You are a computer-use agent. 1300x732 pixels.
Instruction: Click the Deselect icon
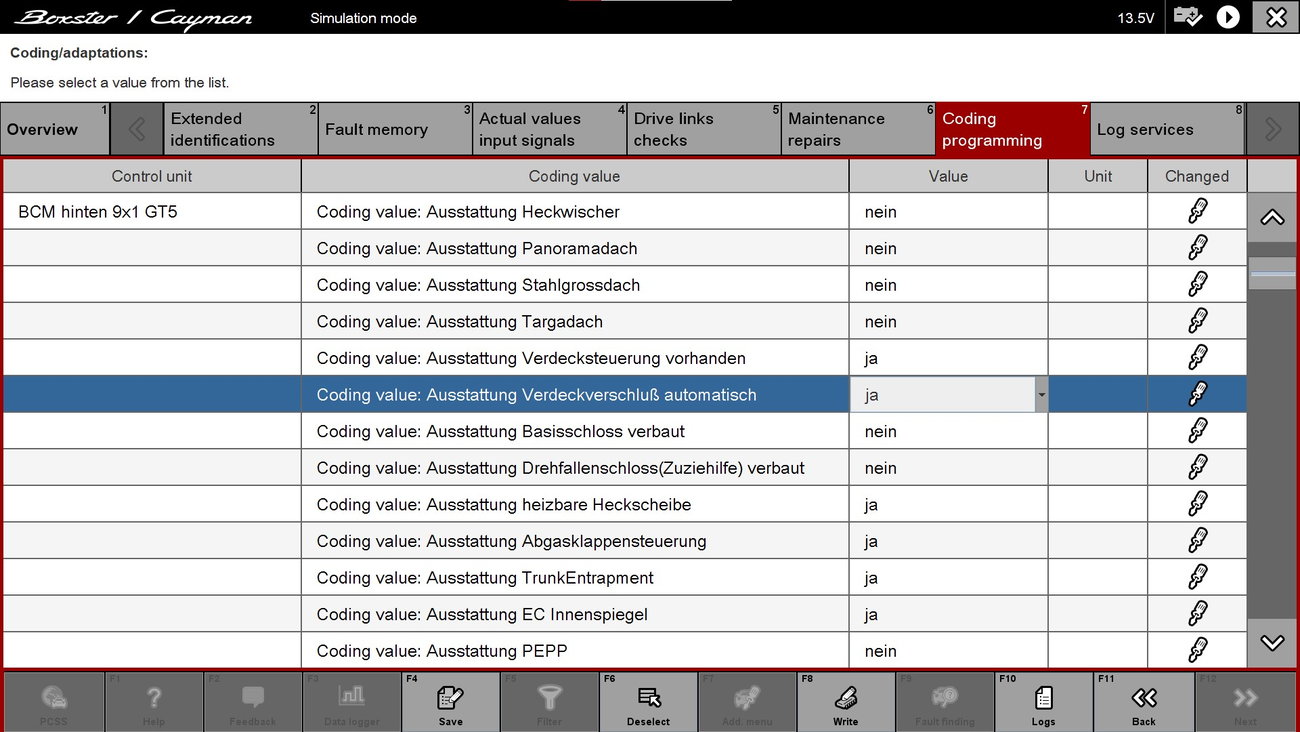tap(648, 698)
